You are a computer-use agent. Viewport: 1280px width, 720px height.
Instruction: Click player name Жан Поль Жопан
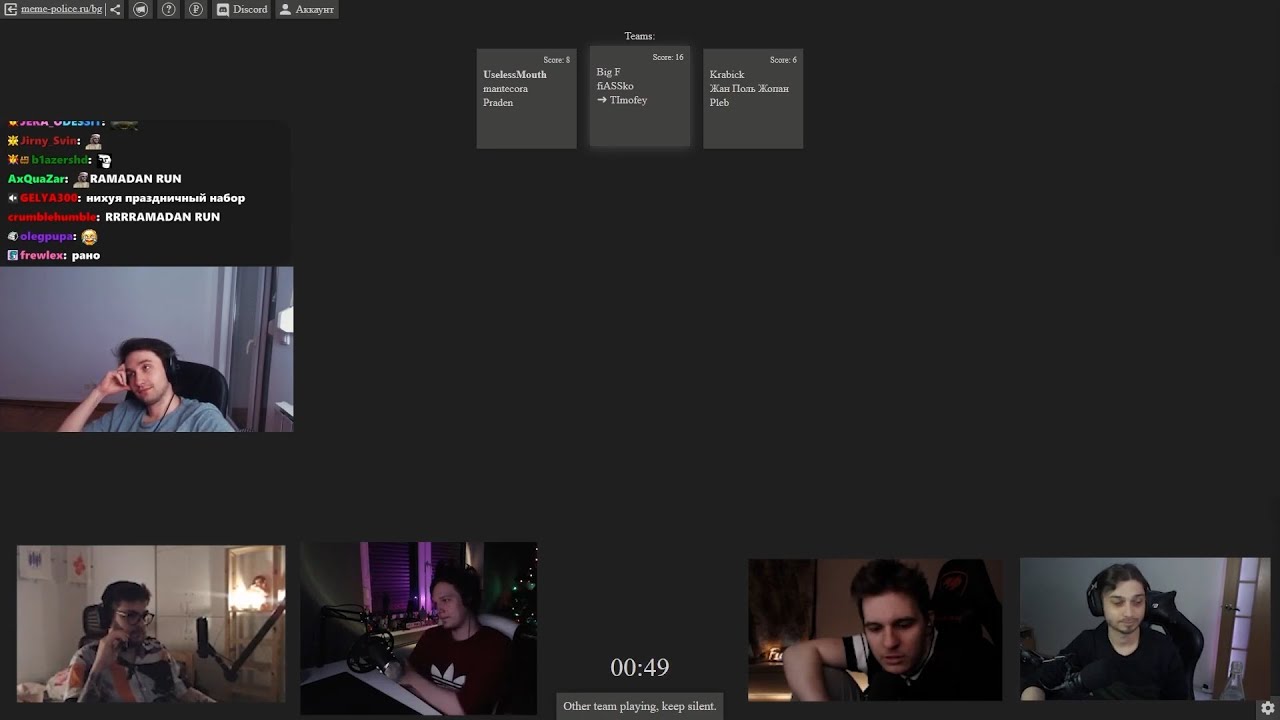(x=749, y=89)
